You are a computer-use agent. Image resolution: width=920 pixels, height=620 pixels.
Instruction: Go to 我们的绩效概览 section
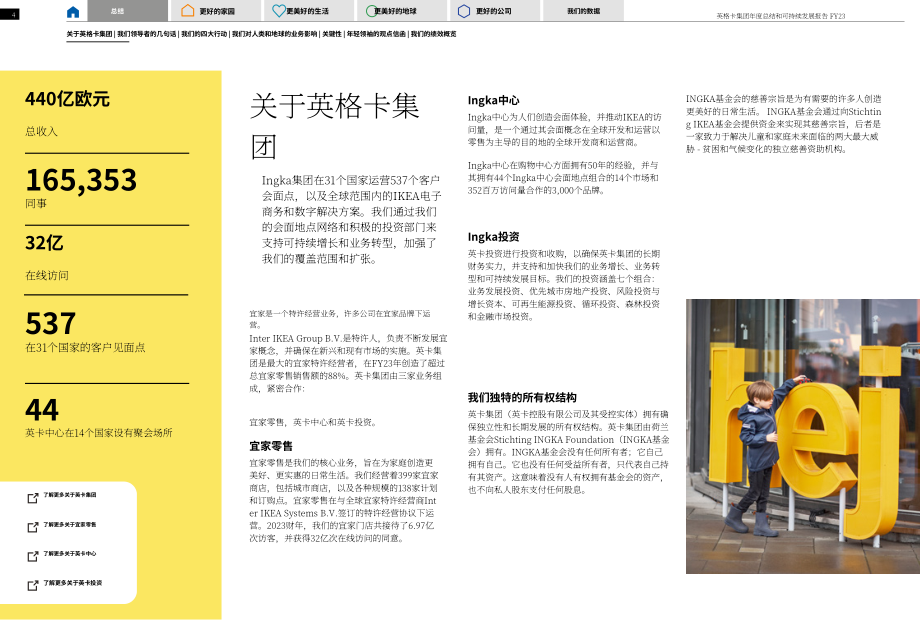pyautogui.click(x=434, y=34)
